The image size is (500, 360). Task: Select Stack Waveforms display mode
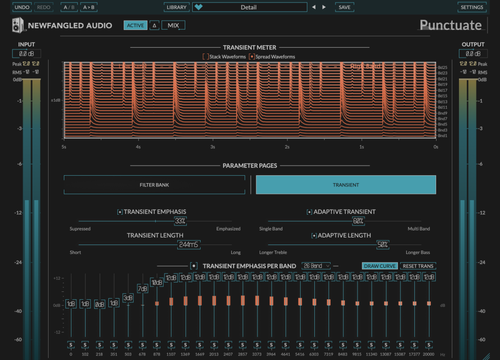pos(206,57)
